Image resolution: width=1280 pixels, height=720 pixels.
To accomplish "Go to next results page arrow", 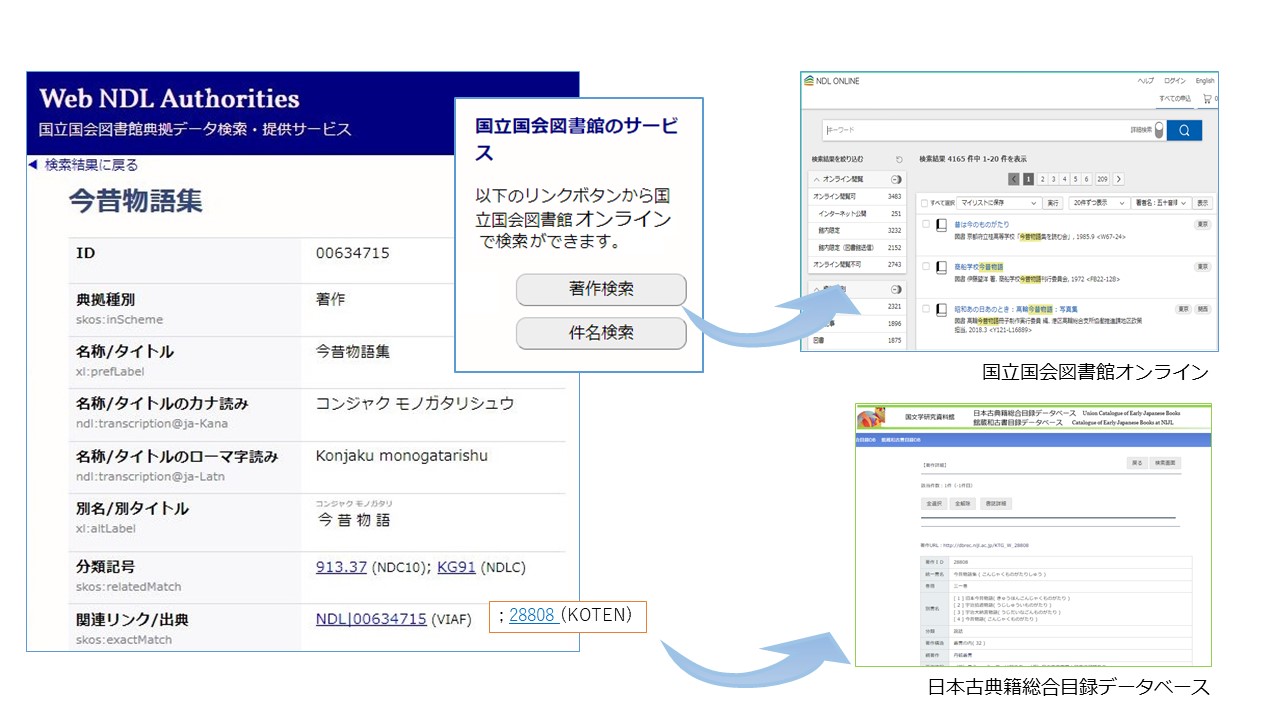I will [x=1118, y=179].
